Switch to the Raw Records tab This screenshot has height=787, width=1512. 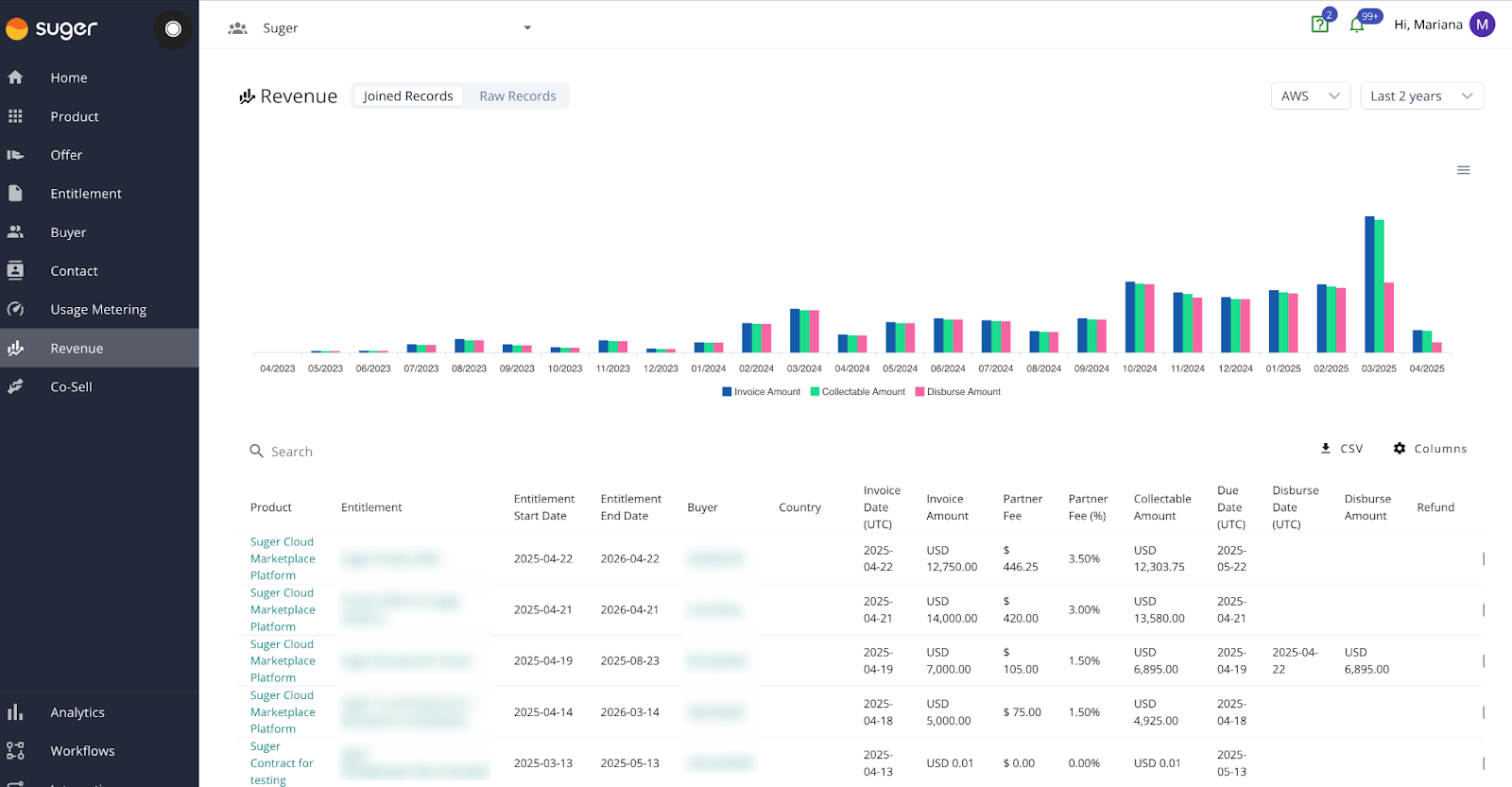[518, 96]
